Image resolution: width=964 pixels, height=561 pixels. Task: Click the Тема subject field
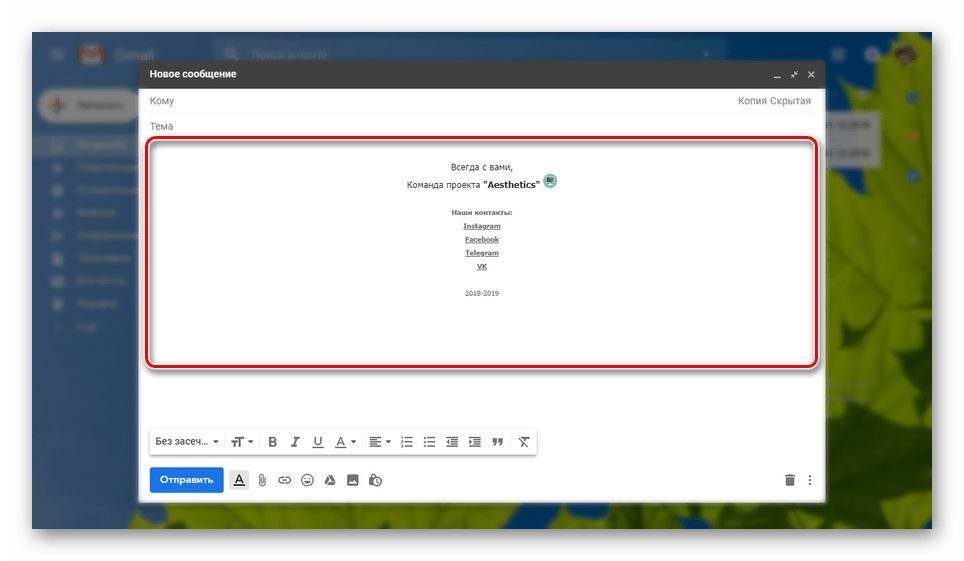click(x=481, y=126)
